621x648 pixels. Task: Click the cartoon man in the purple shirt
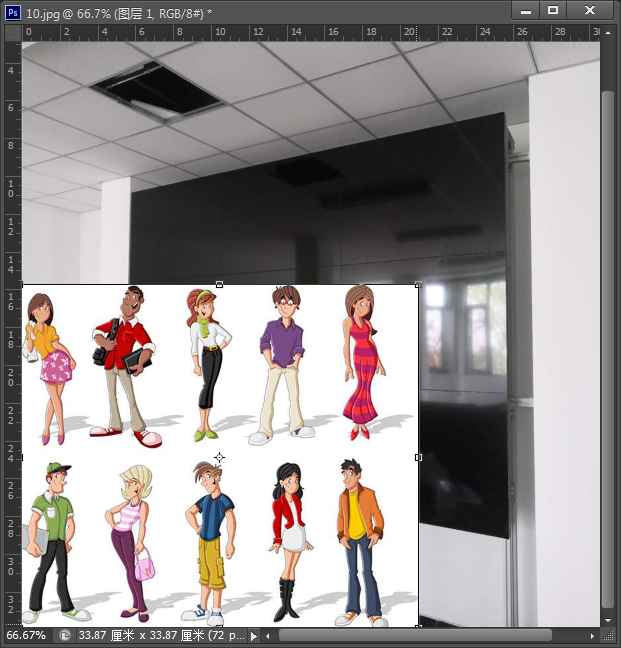pyautogui.click(x=283, y=365)
